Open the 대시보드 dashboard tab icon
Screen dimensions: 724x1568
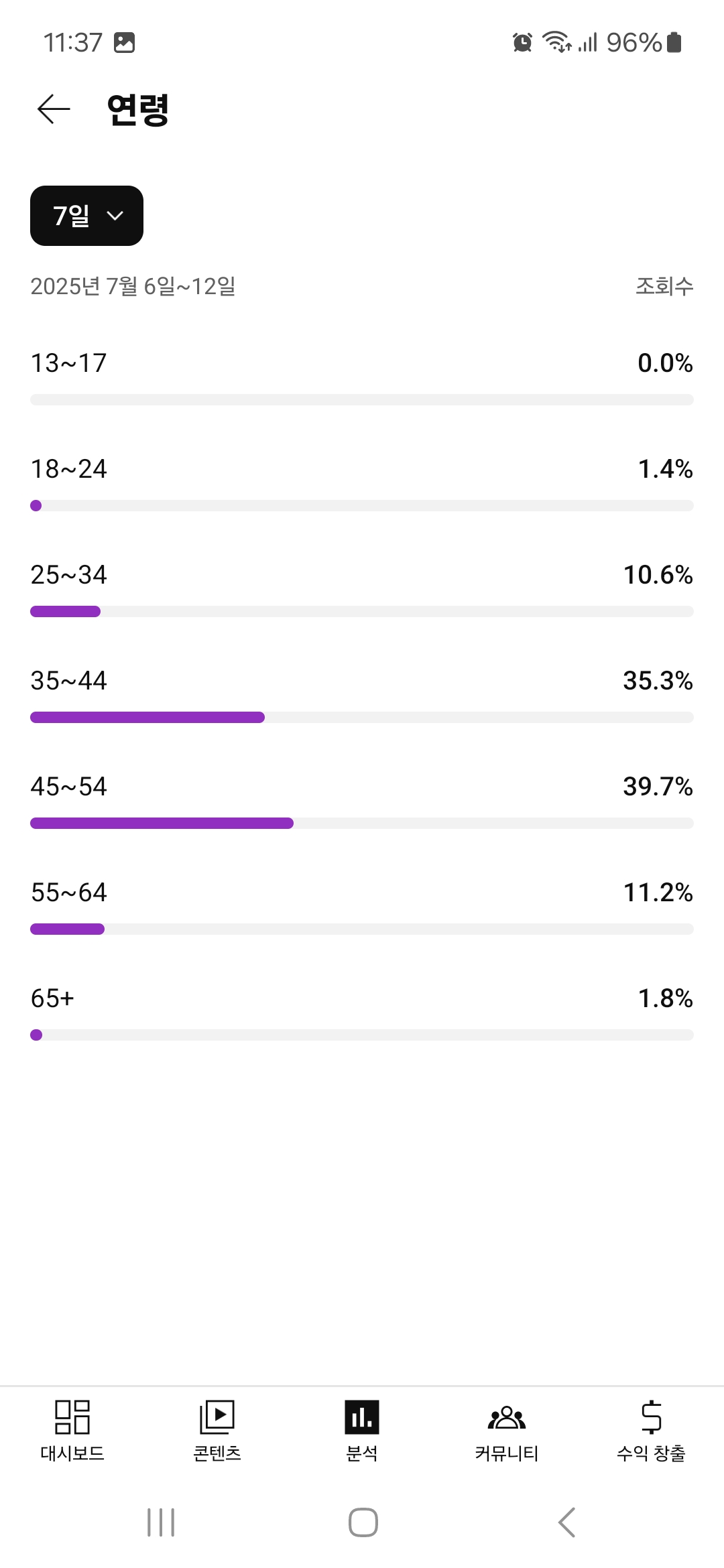(x=72, y=1417)
